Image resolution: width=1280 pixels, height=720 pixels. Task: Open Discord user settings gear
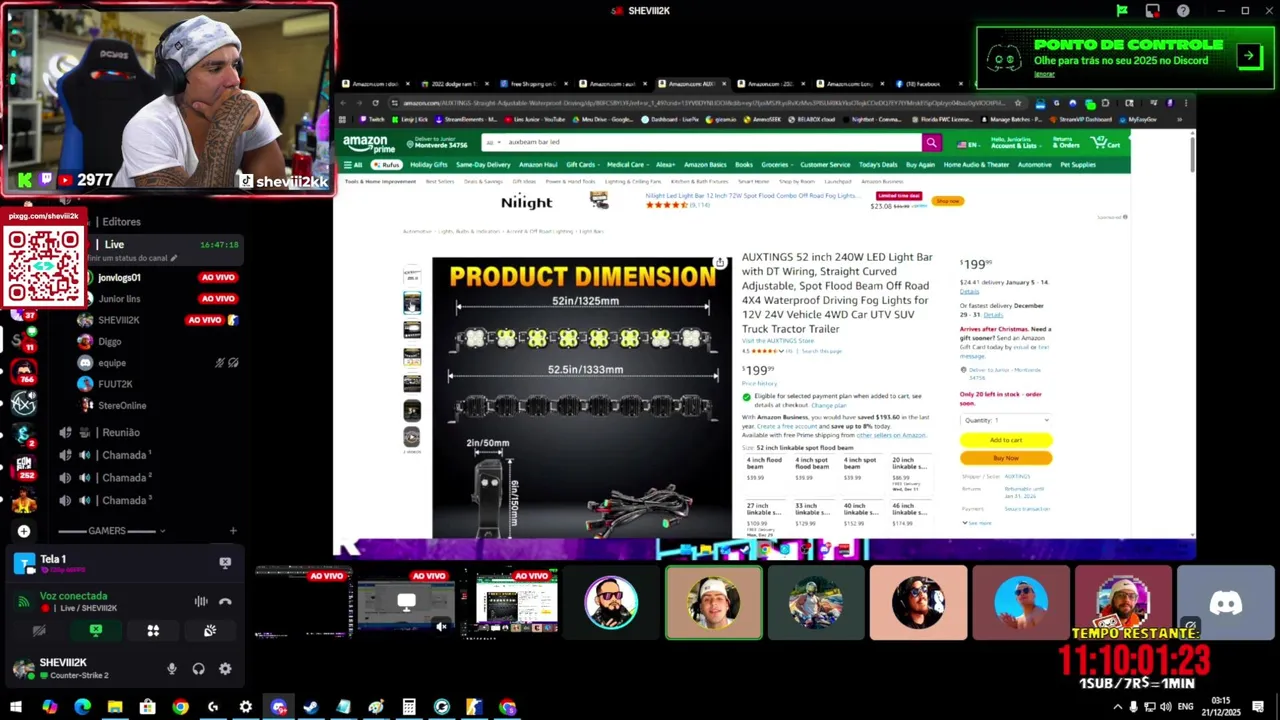pyautogui.click(x=225, y=669)
